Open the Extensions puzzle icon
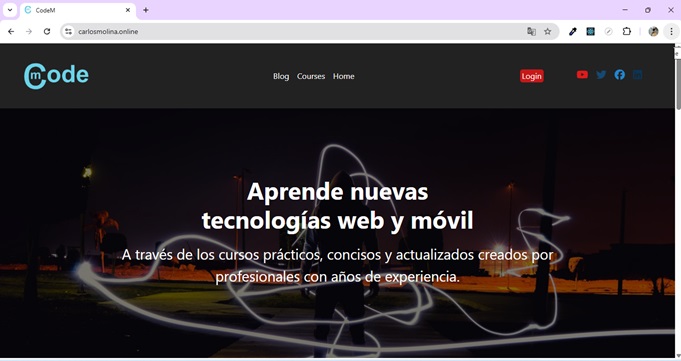This screenshot has width=681, height=361. pos(626,31)
